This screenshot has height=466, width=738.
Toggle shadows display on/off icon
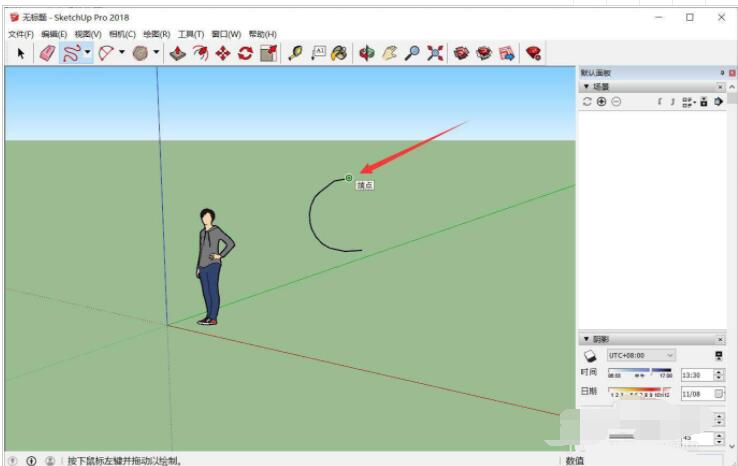point(590,355)
